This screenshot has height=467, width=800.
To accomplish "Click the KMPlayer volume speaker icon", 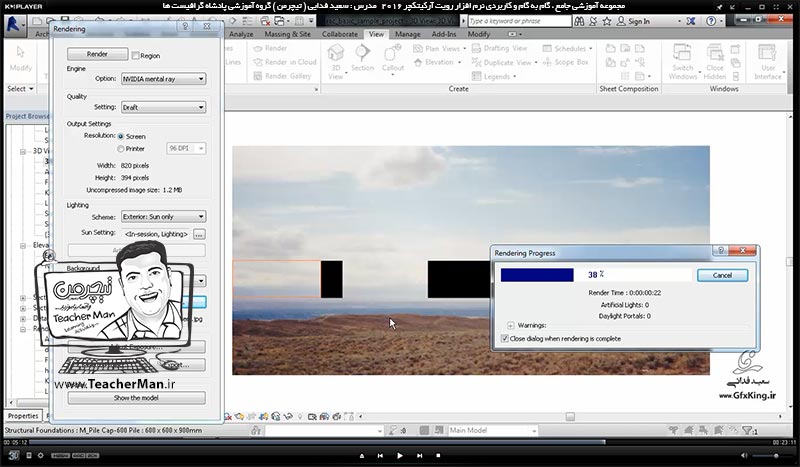I will click(x=743, y=456).
